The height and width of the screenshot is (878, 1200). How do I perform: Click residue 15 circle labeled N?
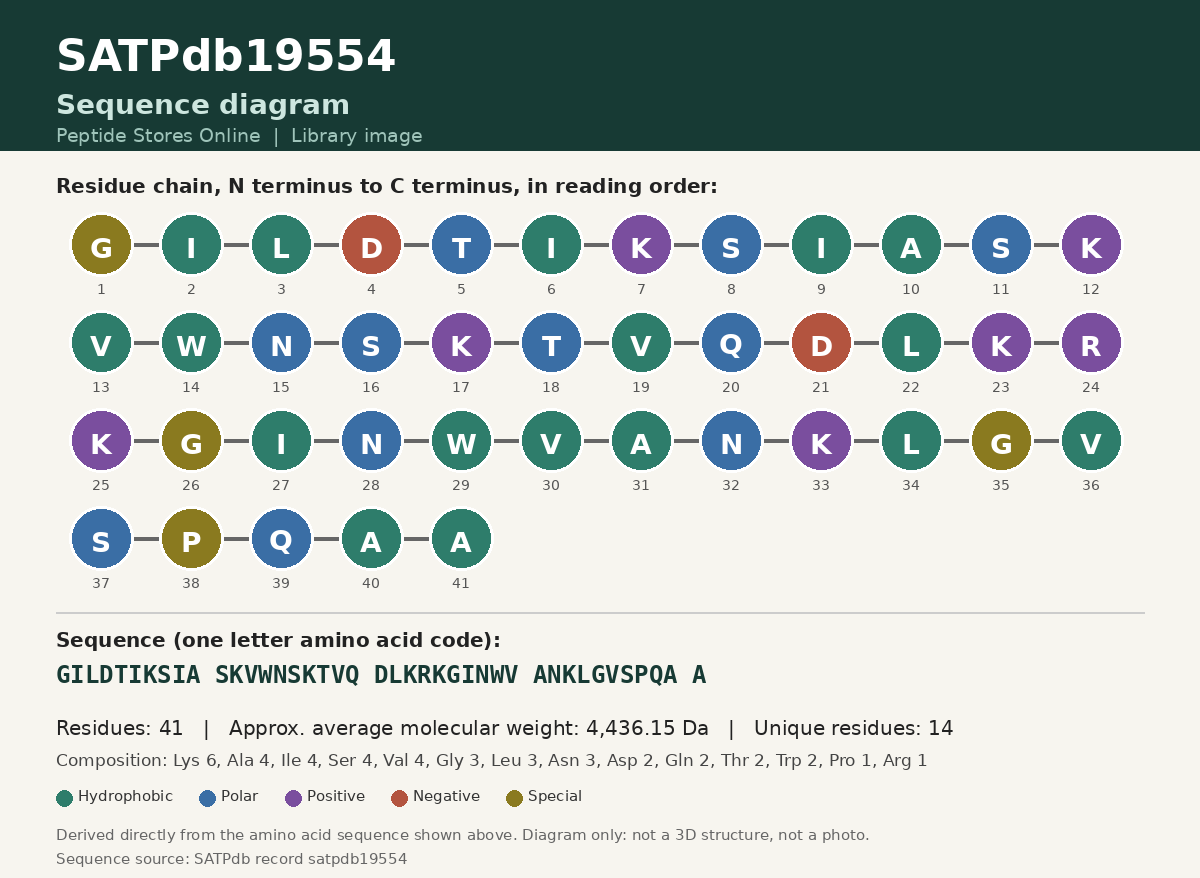point(281,343)
